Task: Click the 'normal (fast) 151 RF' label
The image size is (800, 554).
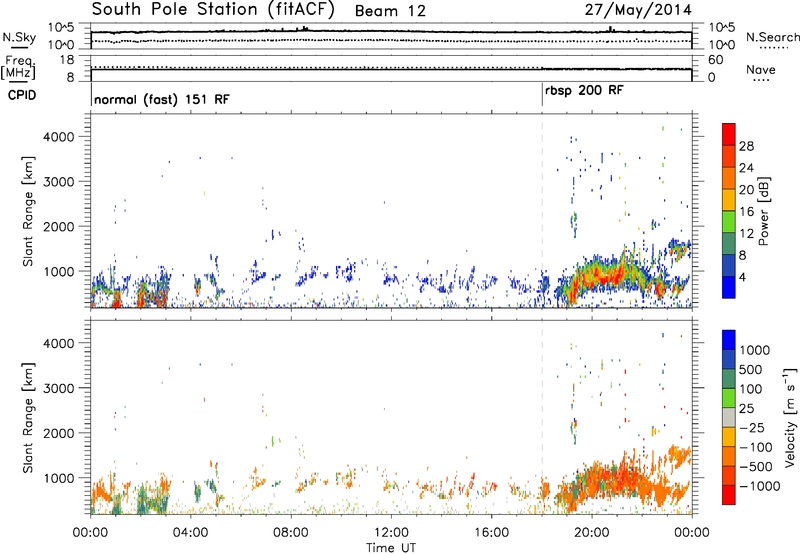Action: (162, 99)
